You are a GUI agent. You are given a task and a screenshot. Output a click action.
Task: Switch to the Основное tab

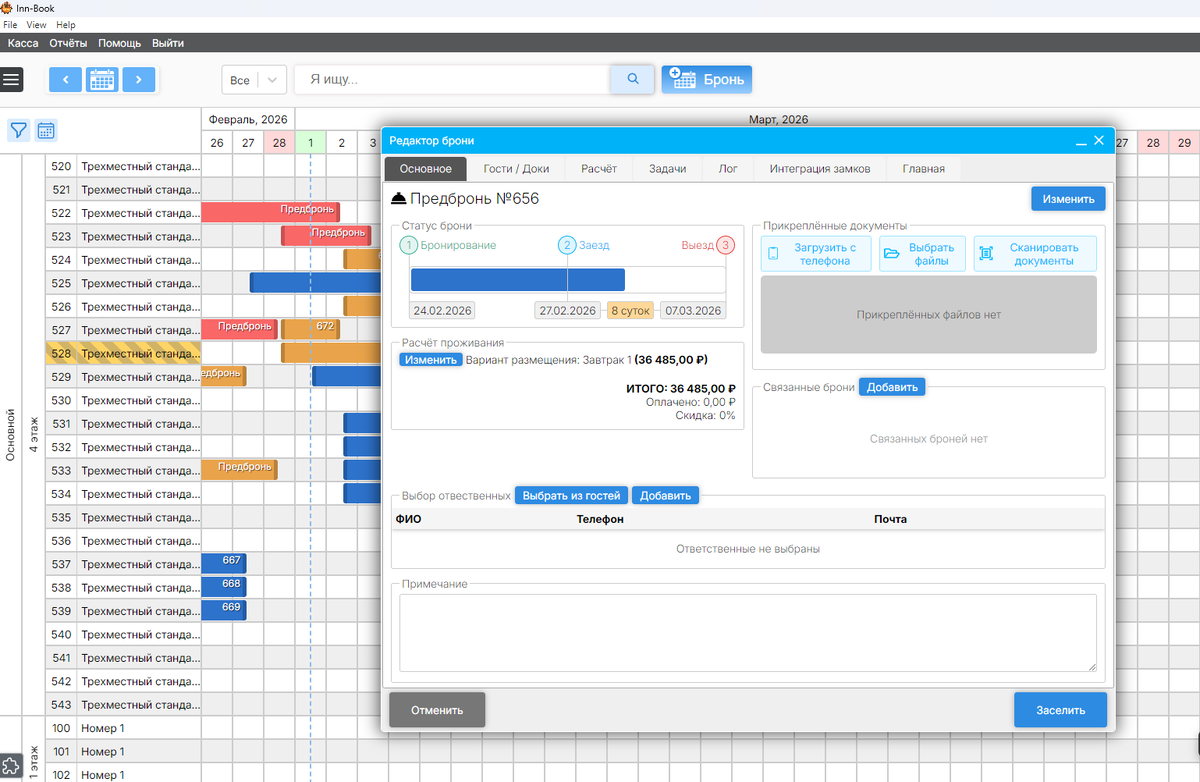tap(426, 169)
